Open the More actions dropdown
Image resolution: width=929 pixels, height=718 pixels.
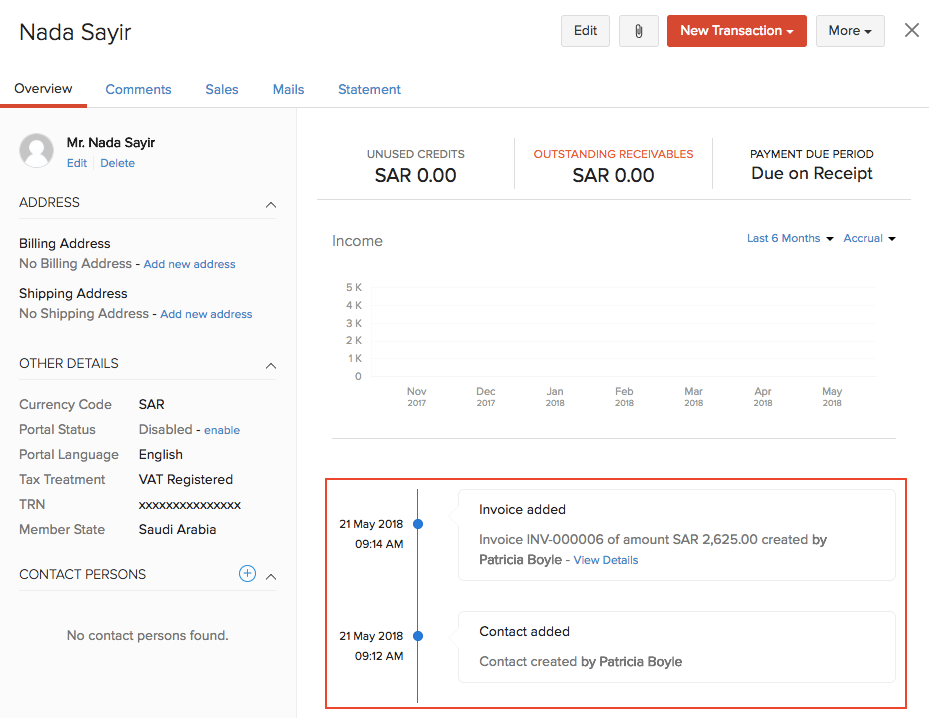tap(849, 31)
